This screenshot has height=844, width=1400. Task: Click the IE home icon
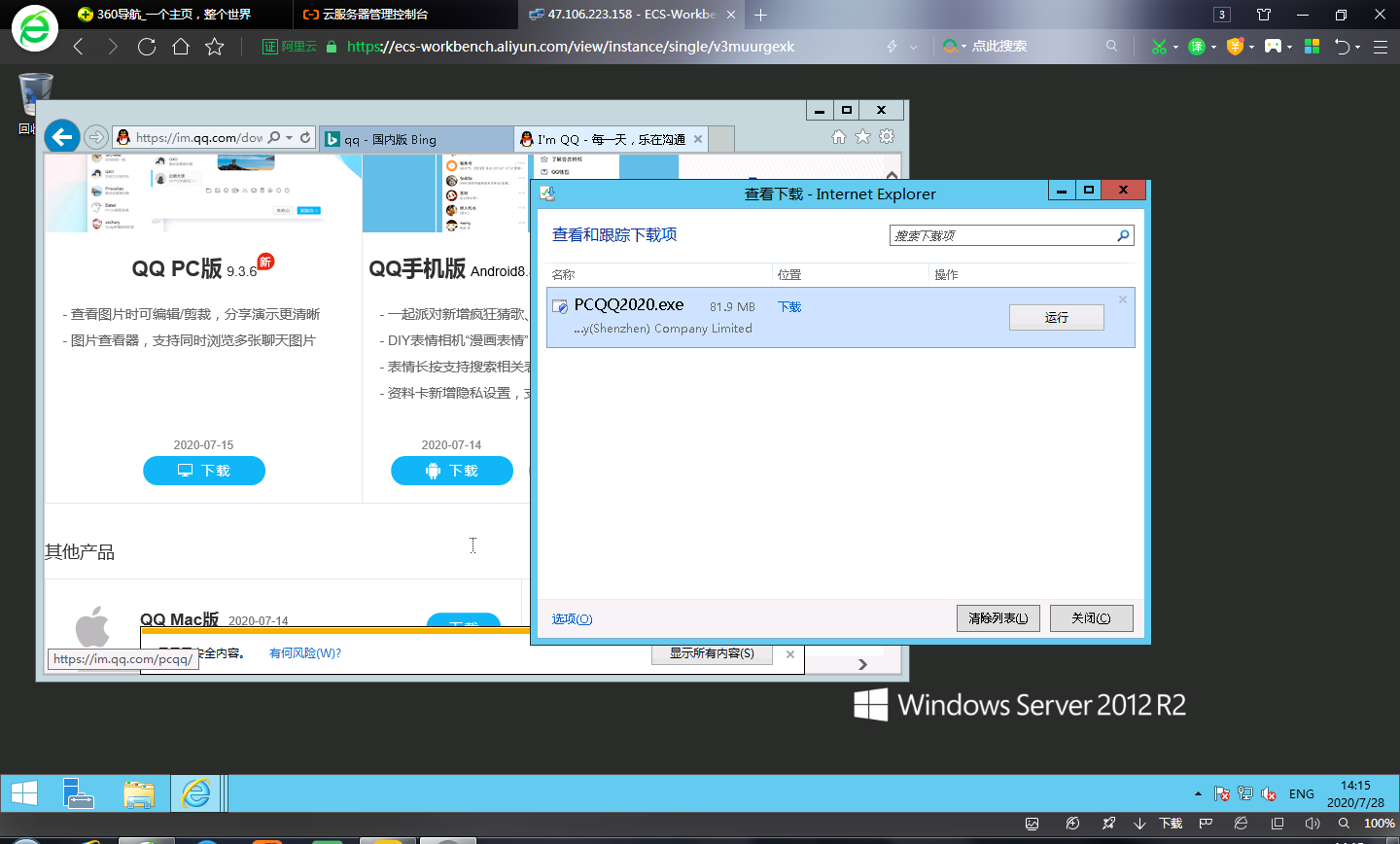[x=838, y=137]
